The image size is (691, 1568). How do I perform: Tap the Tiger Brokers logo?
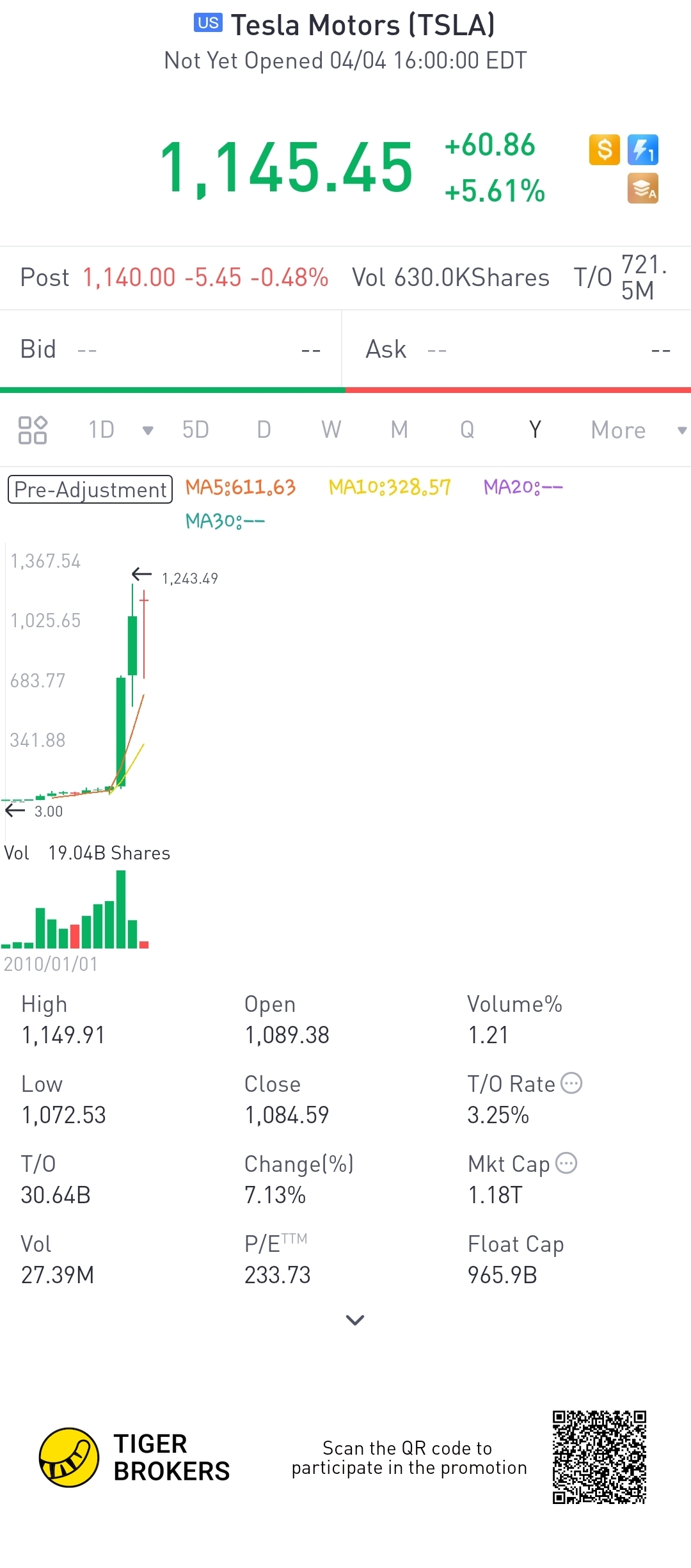pos(134,1457)
